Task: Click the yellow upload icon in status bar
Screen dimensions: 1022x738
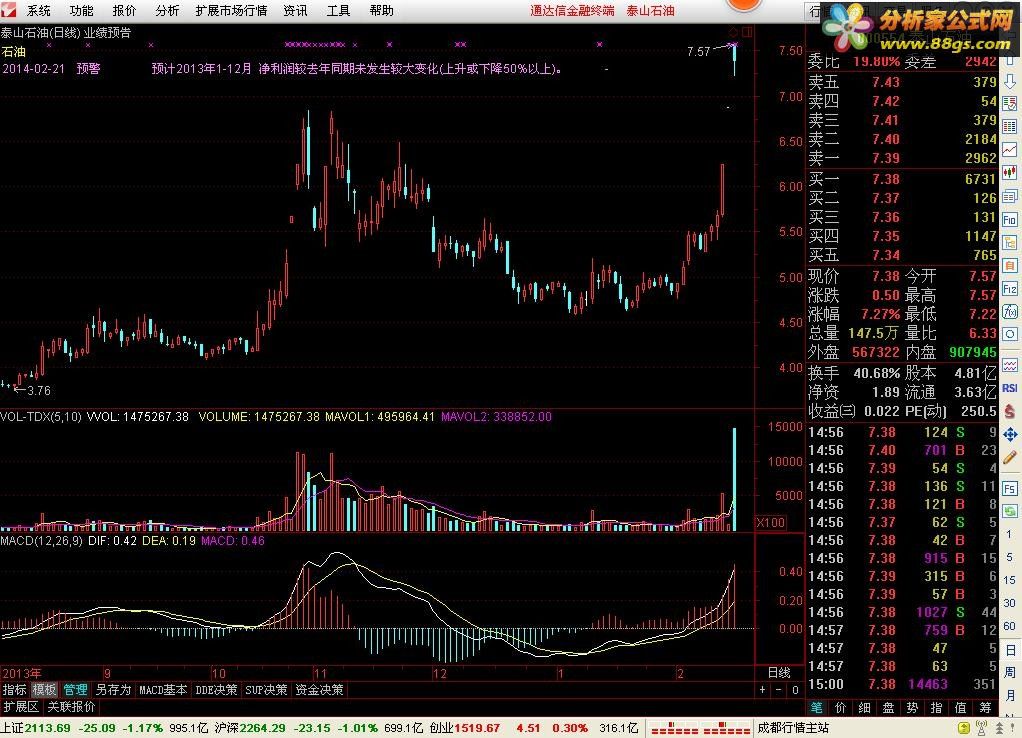Action: 963,728
